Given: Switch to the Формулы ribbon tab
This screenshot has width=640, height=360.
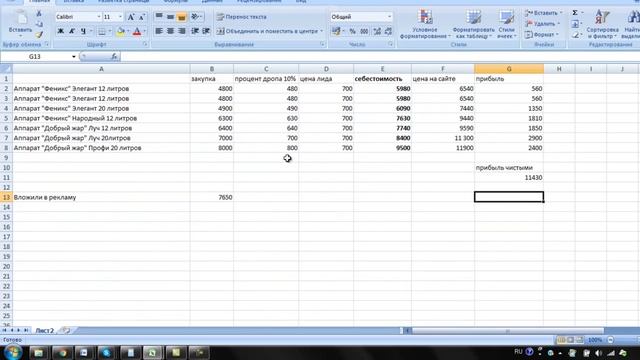Looking at the screenshot, I should [x=176, y=2].
